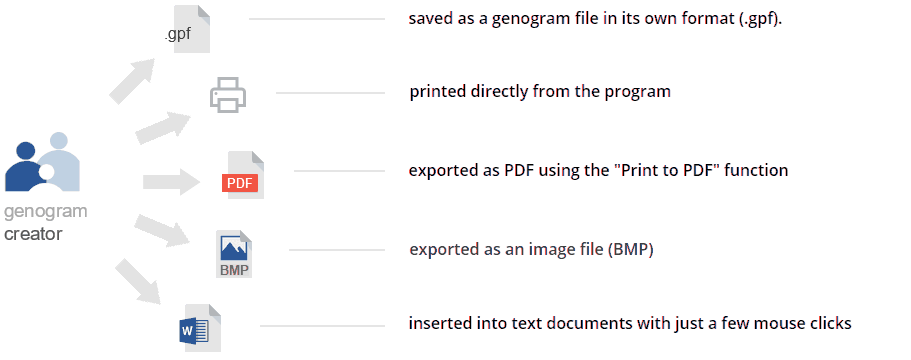Click the red PDF file icon
911x360 pixels.
[243, 175]
